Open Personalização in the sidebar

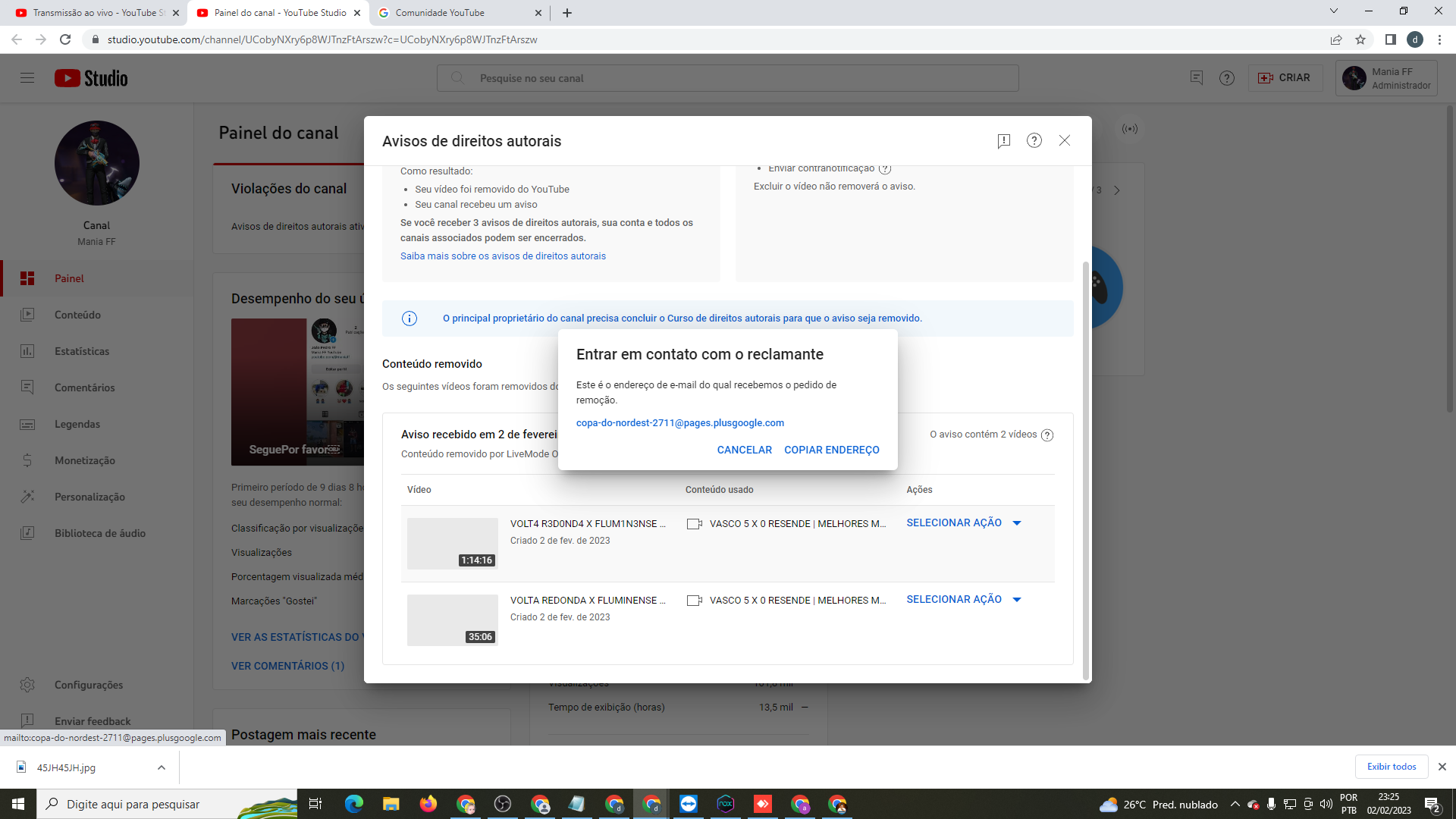96,497
